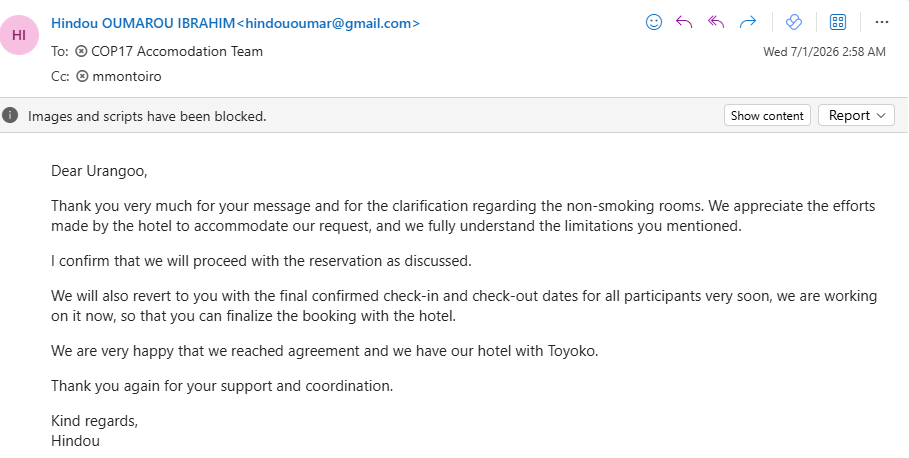
Task: Open the three-dot more actions menu
Action: (882, 22)
